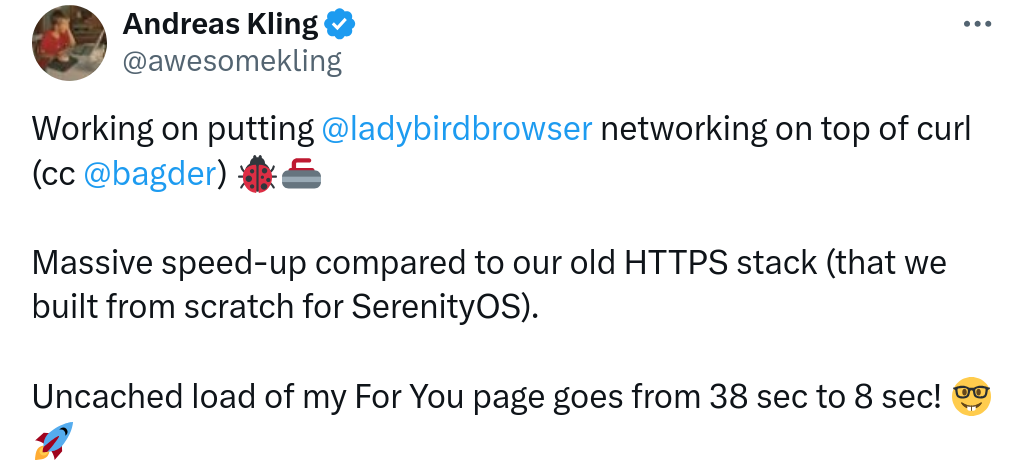The image size is (1026, 466).
Task: Click the "8 sec!" text
Action: pyautogui.click(x=895, y=397)
